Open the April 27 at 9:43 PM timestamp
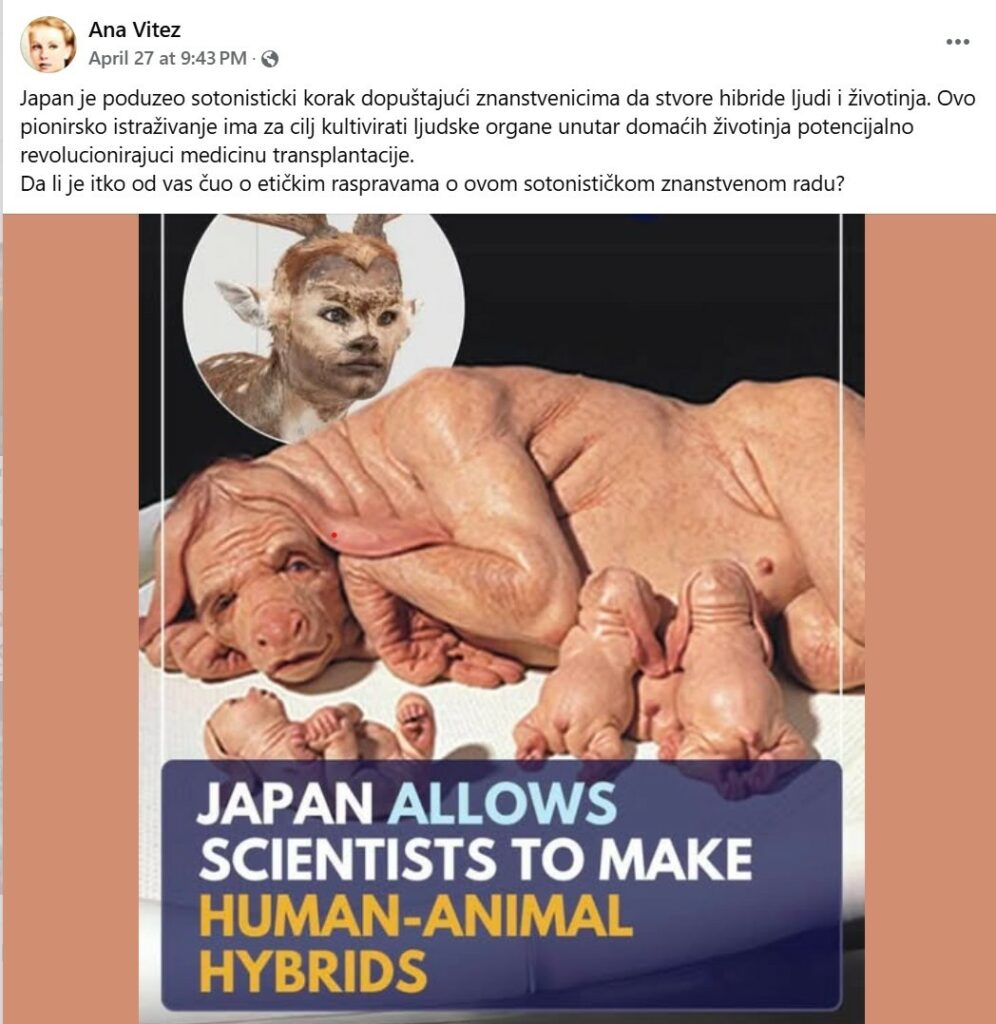Screen dimensions: 996x1024 168,59
